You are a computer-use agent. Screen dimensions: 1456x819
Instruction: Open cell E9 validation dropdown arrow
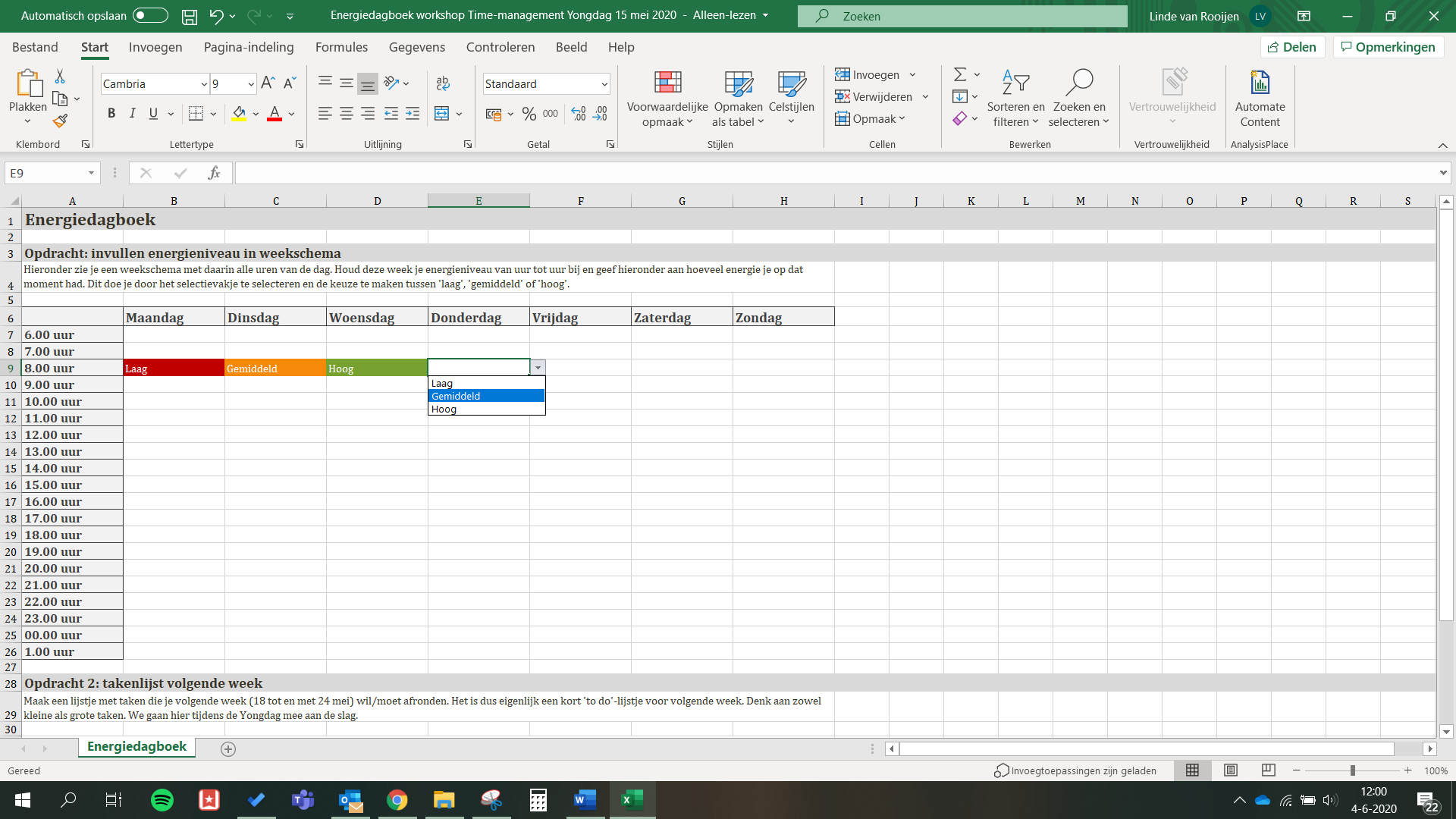click(x=538, y=368)
